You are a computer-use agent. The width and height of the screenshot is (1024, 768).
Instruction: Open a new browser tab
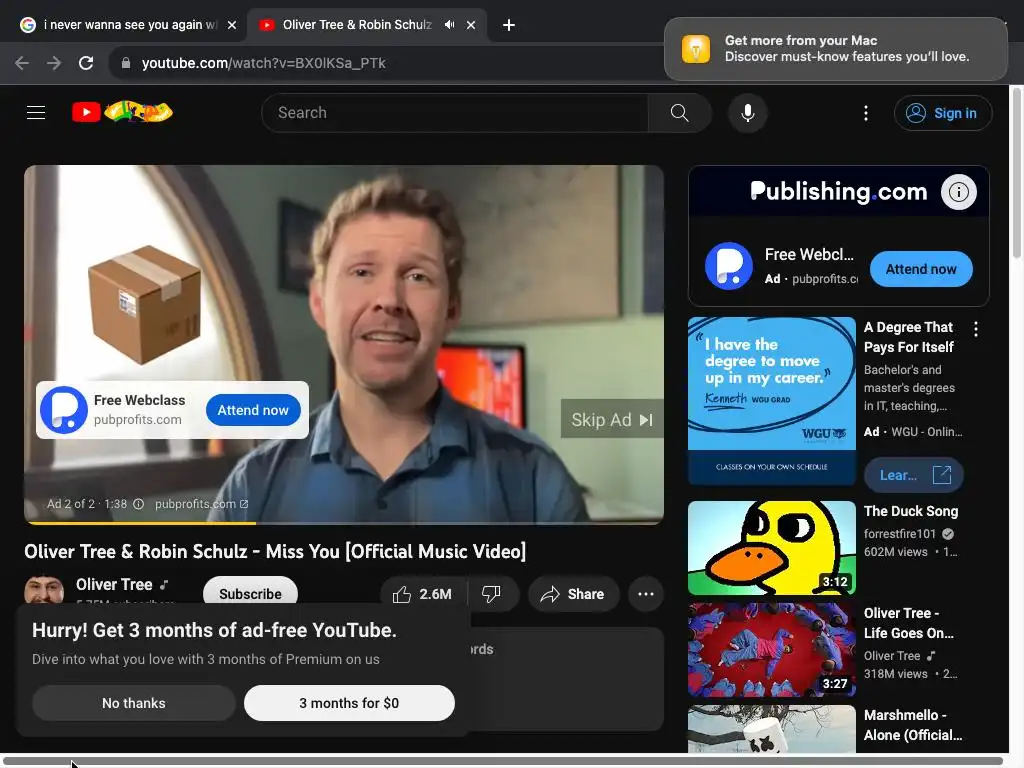coord(509,25)
